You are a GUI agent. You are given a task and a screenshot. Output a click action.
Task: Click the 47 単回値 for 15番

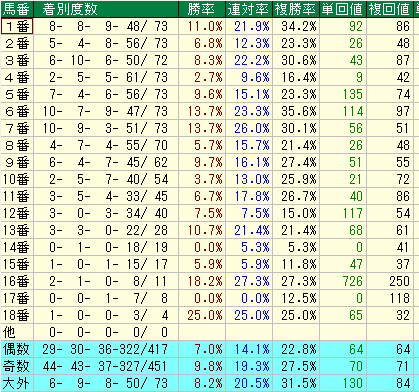pyautogui.click(x=356, y=264)
